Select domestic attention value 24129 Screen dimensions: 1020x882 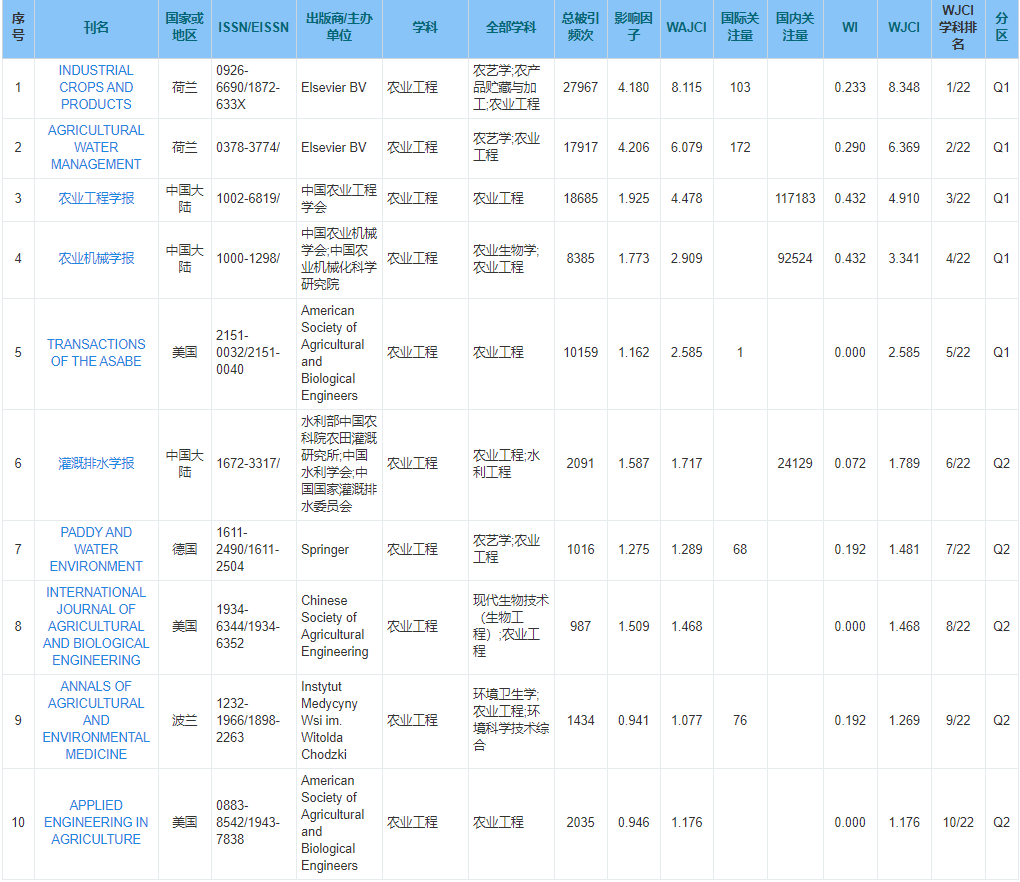pyautogui.click(x=795, y=463)
